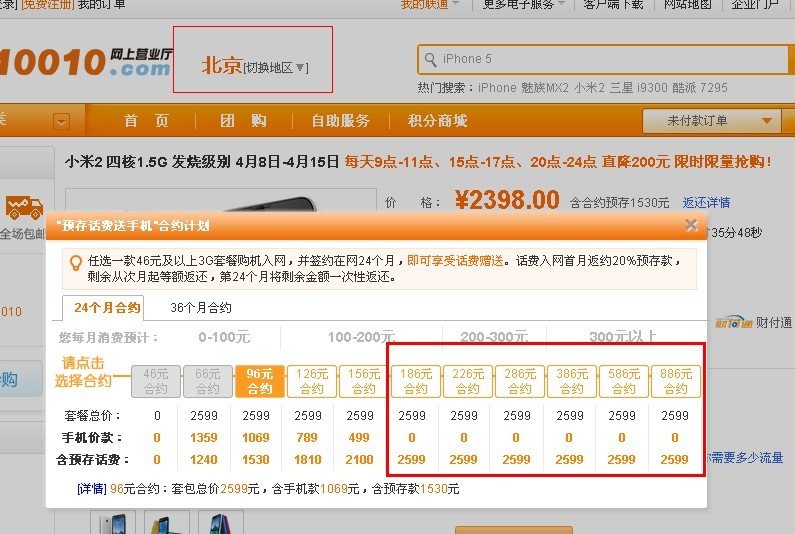Click the 0-100元 monthly spend range

224,337
